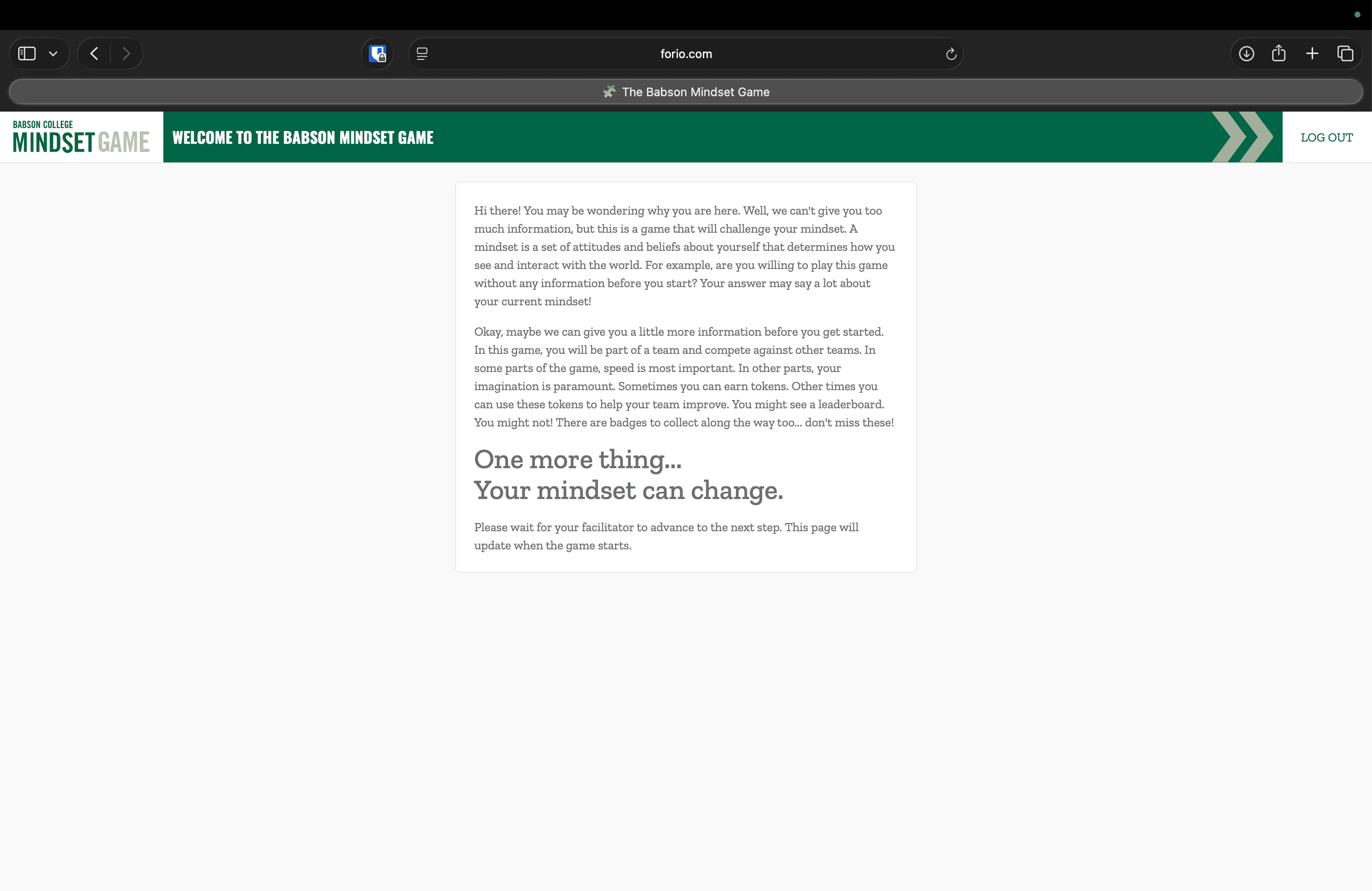Open the Share menu
Viewport: 1372px width, 891px height.
(x=1279, y=54)
